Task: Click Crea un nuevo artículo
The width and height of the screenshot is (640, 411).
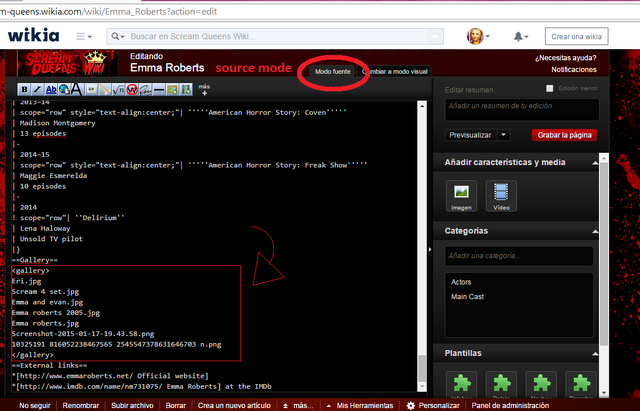Action: click(234, 405)
